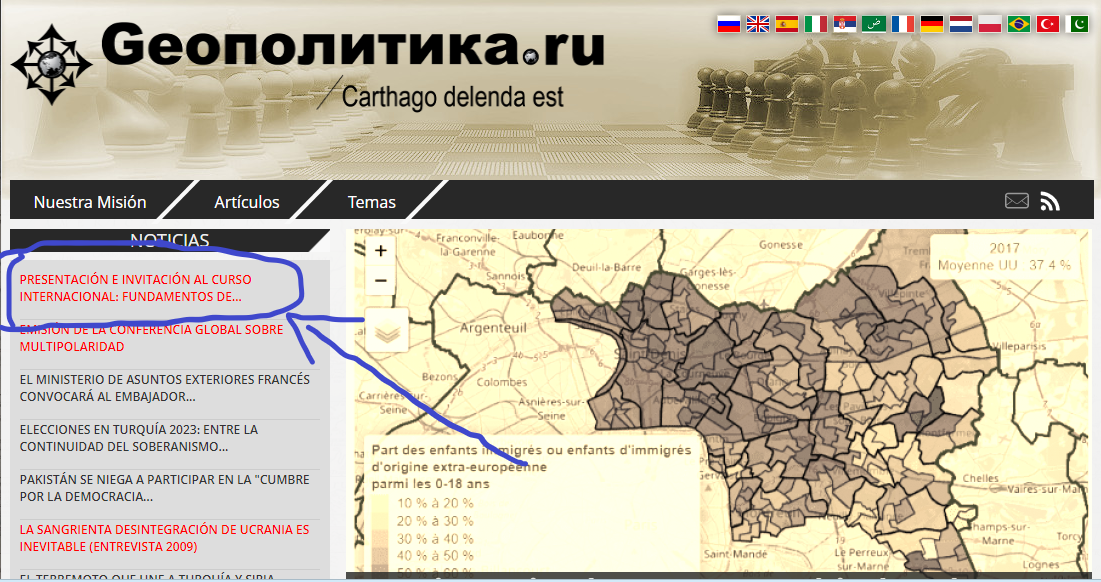Click the 2017 Moyenne UU info box
The width and height of the screenshot is (1101, 582).
pyautogui.click(x=1004, y=257)
